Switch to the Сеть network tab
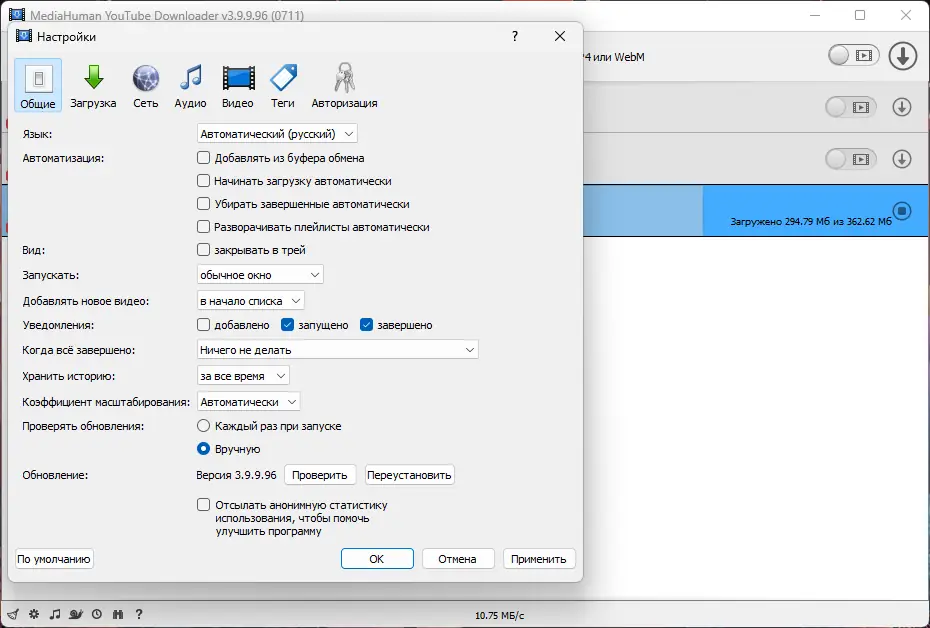 tap(145, 85)
